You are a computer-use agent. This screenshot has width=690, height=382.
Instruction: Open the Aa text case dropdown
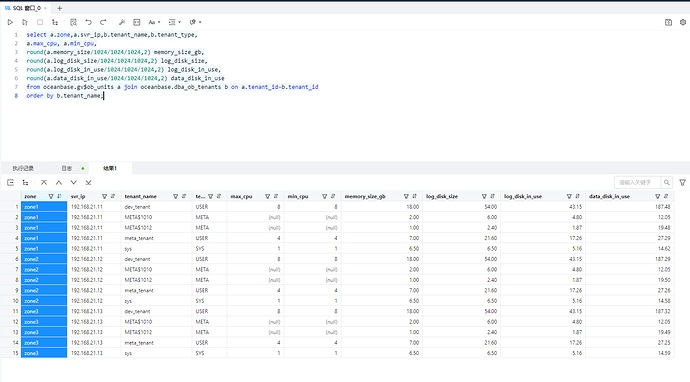click(154, 22)
